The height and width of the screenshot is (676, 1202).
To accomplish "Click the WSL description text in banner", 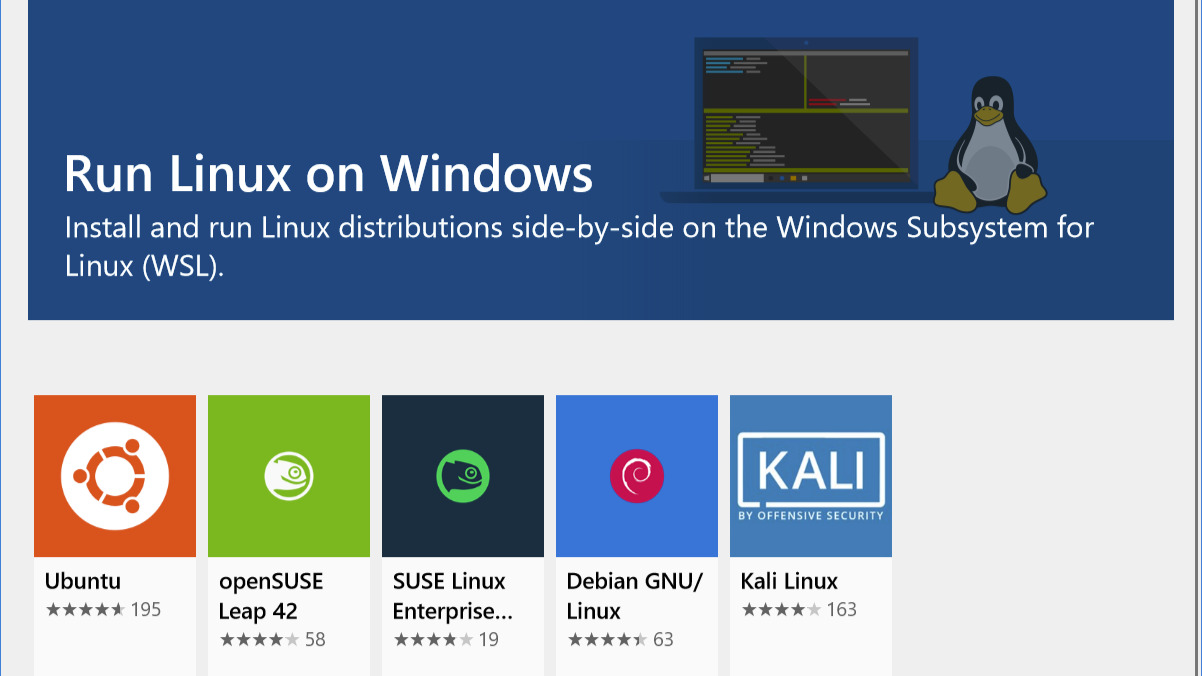I will [579, 245].
